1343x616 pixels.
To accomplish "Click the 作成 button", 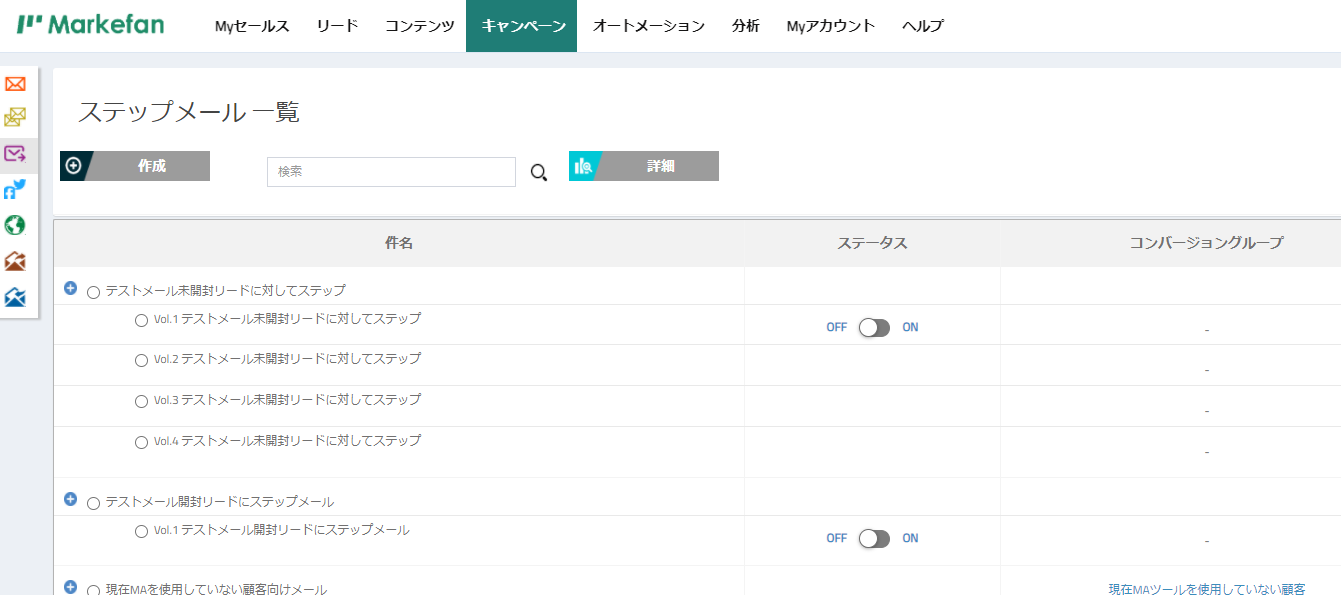I will (x=135, y=166).
